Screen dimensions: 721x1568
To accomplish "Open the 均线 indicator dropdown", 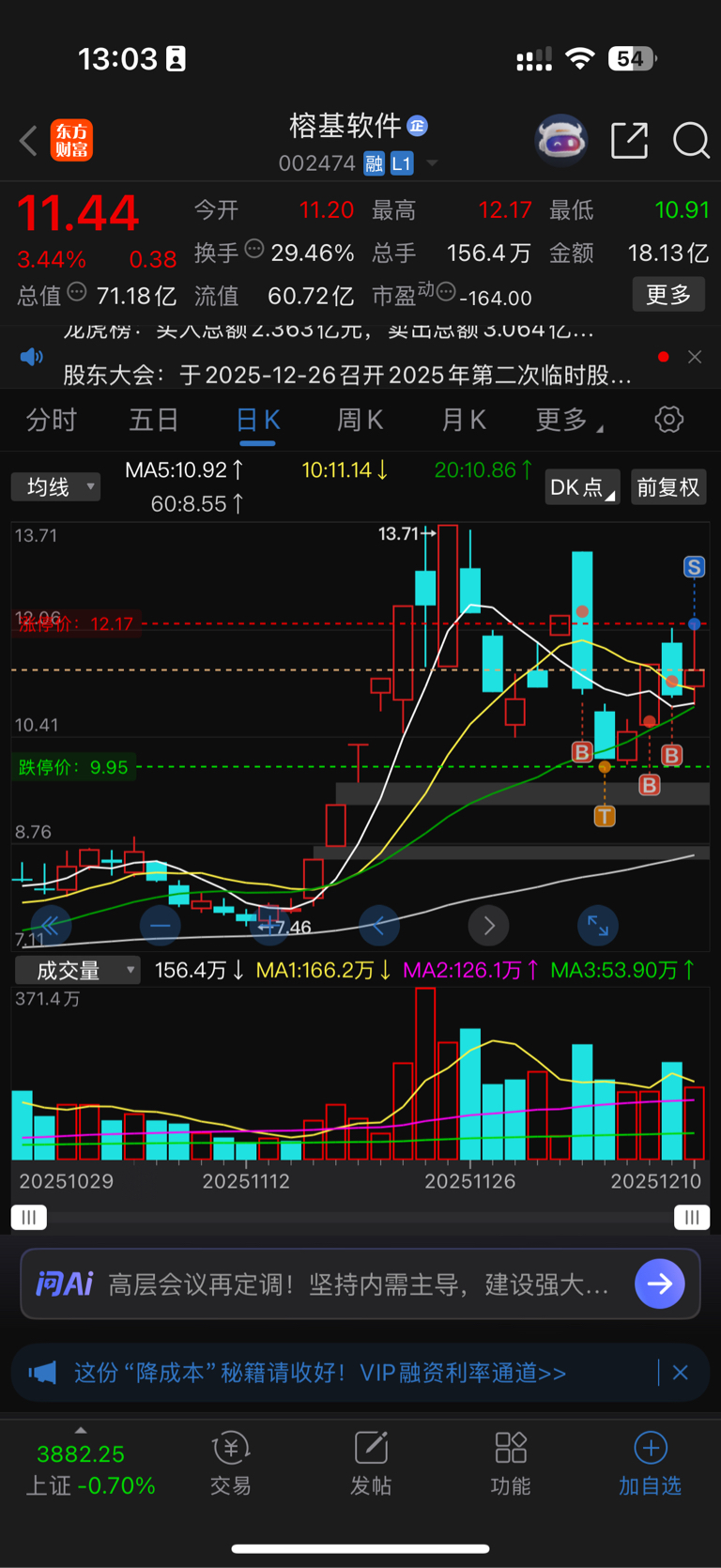I will click(55, 486).
